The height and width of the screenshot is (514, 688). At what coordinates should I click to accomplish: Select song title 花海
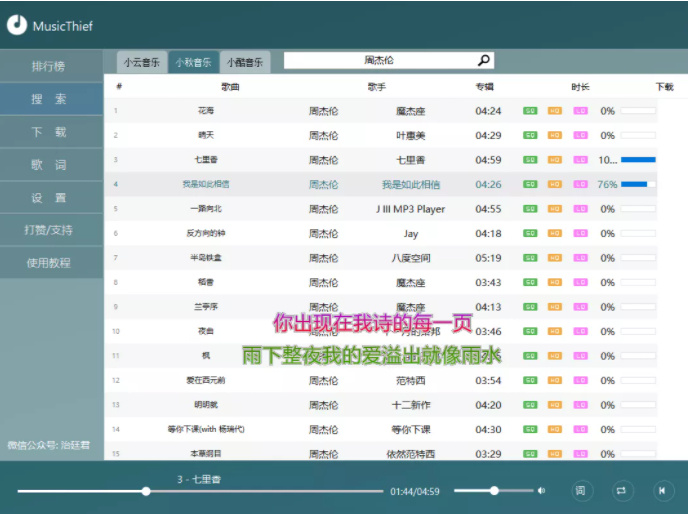click(x=206, y=111)
